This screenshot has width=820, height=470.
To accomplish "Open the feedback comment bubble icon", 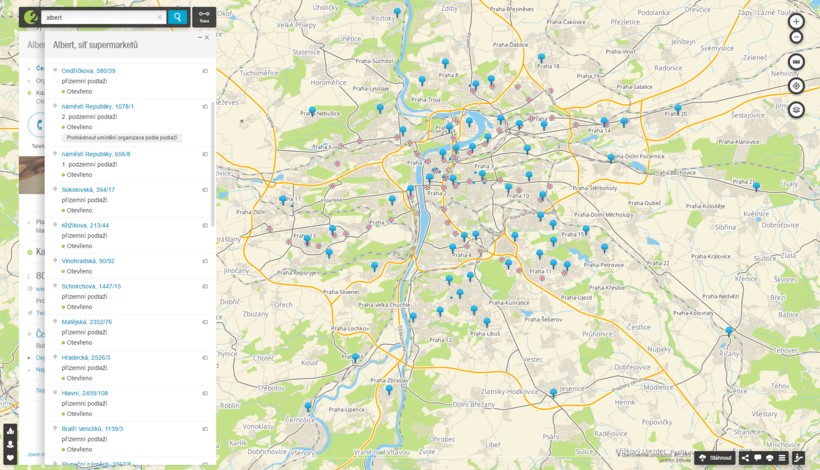I will (x=757, y=458).
